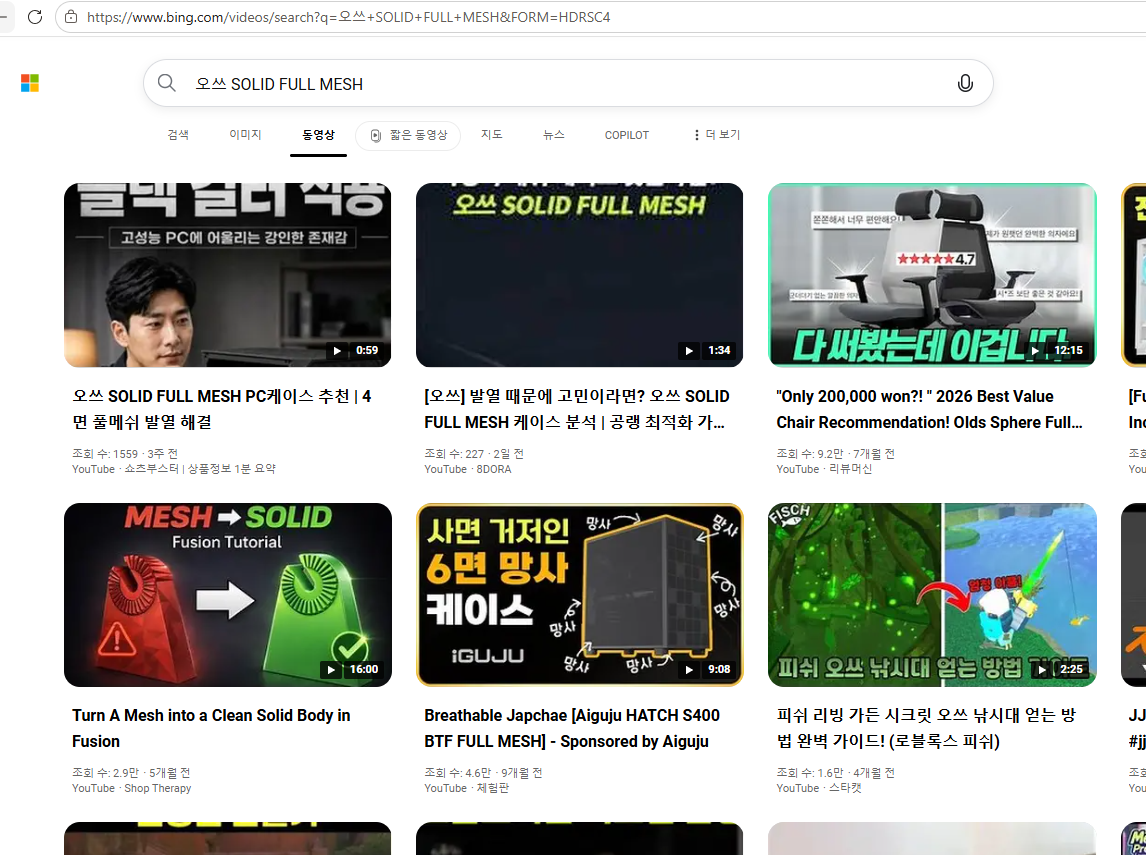Click the magnifier search icon
This screenshot has height=855, width=1146.
pos(167,83)
